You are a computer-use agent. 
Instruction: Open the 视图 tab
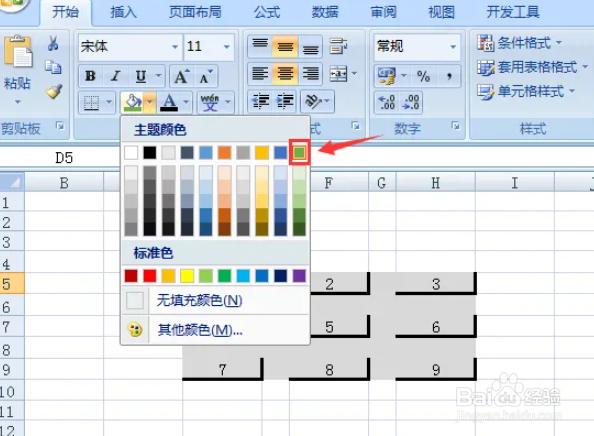pyautogui.click(x=441, y=12)
